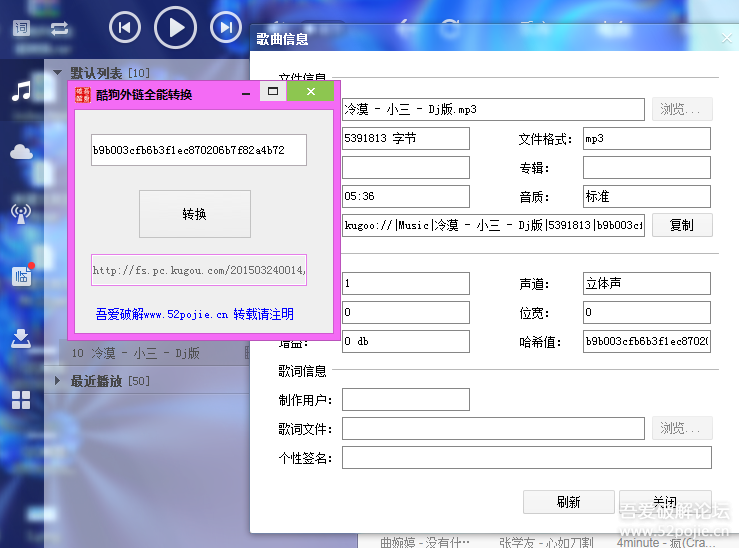Click the 刷新 refresh button
The image size is (739, 548).
coord(568,502)
